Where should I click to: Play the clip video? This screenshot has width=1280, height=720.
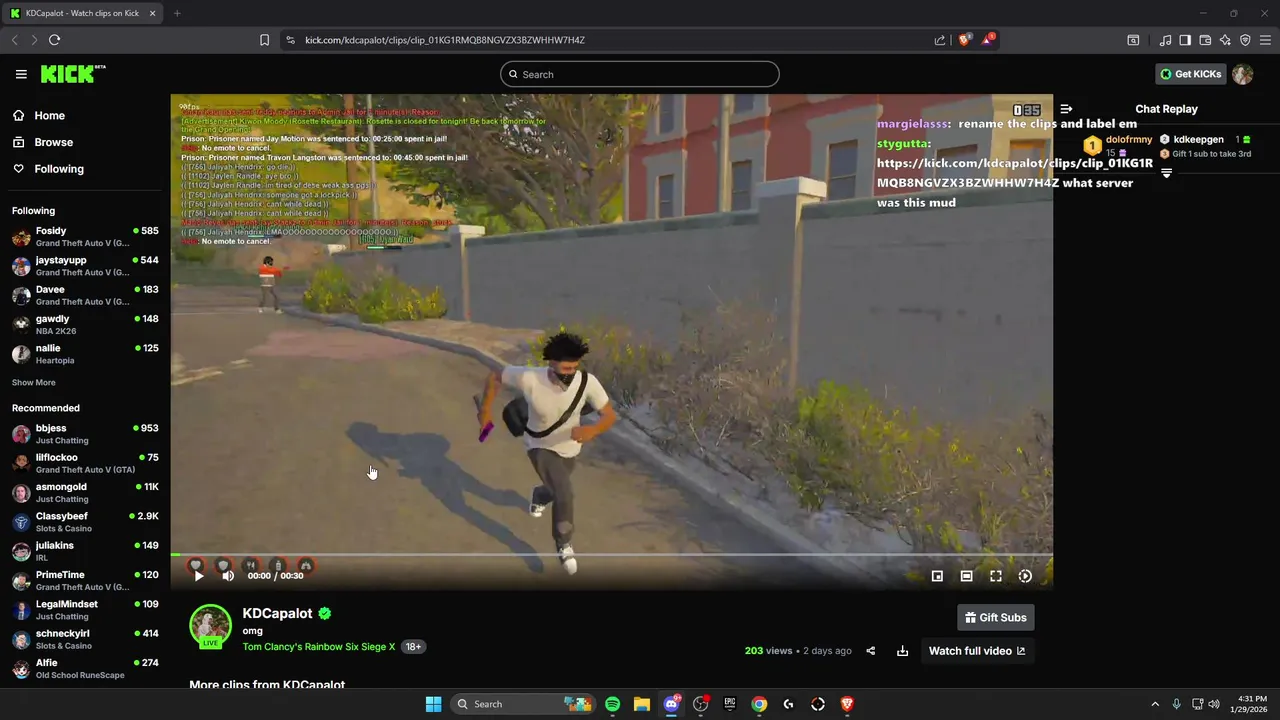198,576
